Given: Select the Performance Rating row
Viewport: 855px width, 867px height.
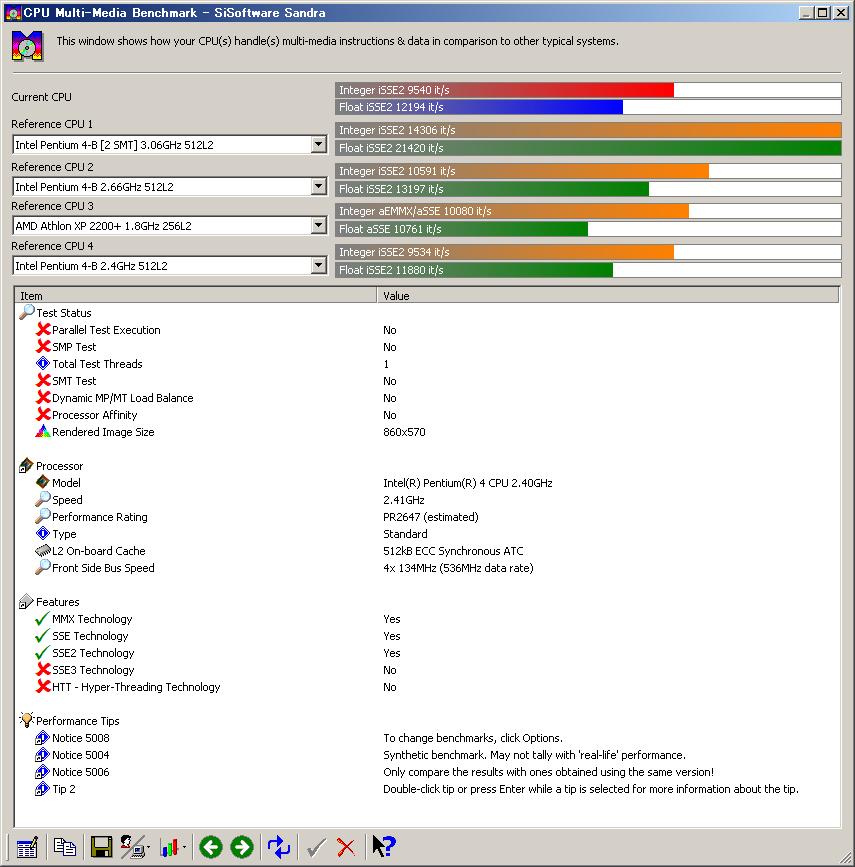Looking at the screenshot, I should 427,517.
